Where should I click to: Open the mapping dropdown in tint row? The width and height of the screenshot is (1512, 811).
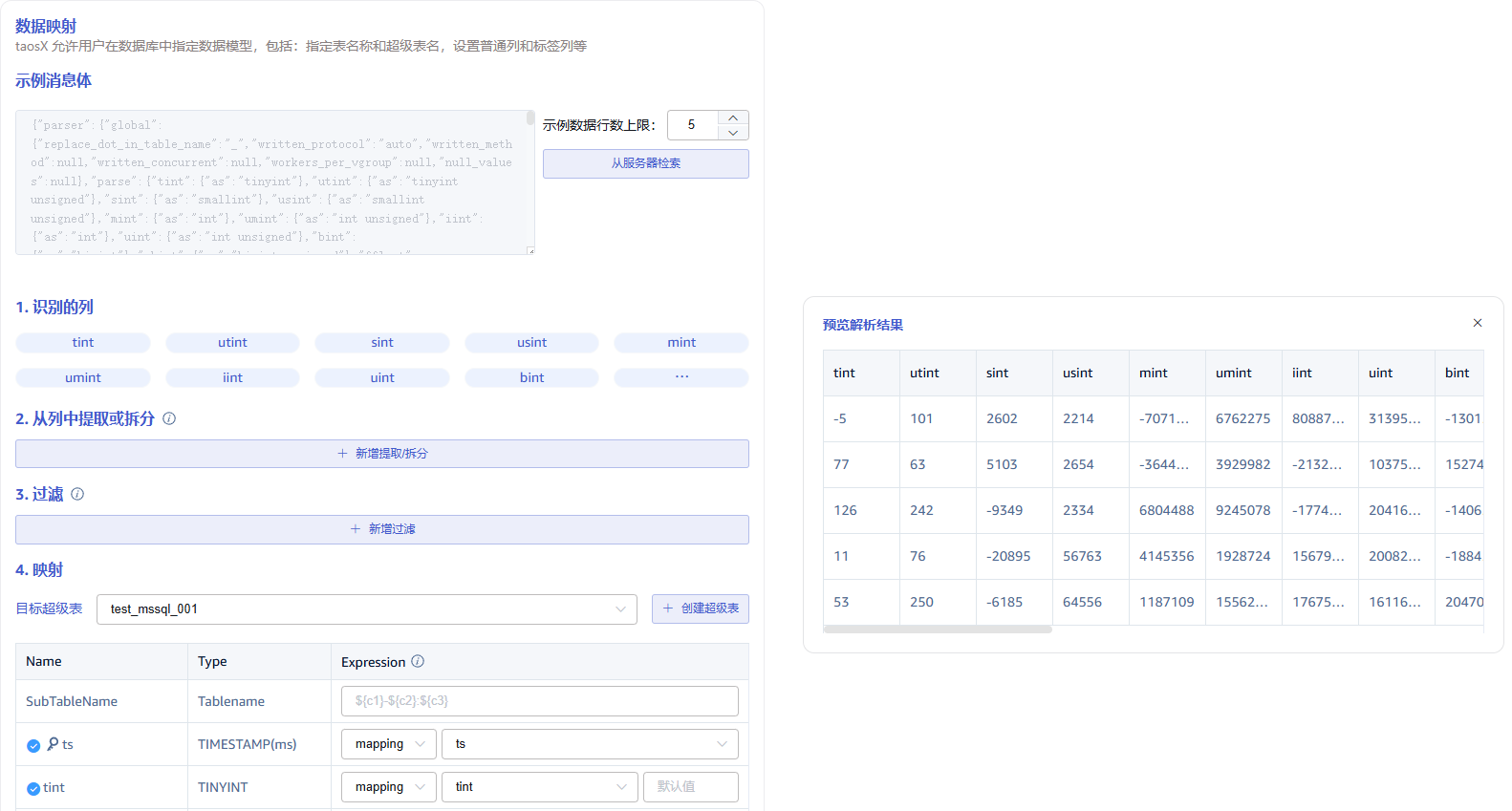[388, 787]
